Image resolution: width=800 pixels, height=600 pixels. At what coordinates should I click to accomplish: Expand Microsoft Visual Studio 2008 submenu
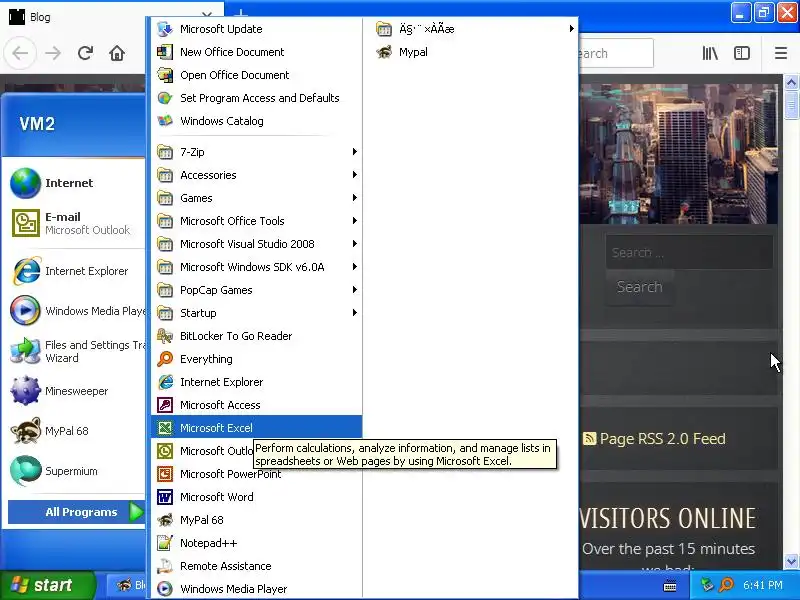click(x=256, y=243)
